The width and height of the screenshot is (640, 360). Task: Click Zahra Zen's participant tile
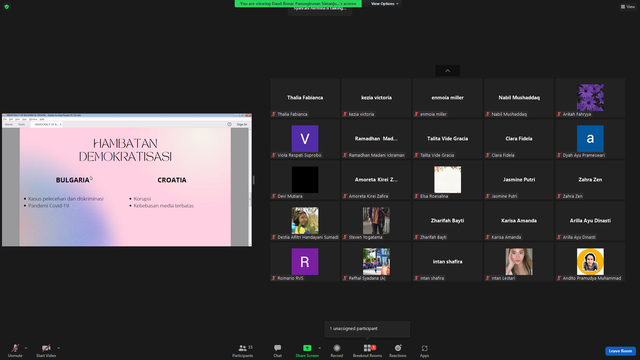(x=590, y=180)
